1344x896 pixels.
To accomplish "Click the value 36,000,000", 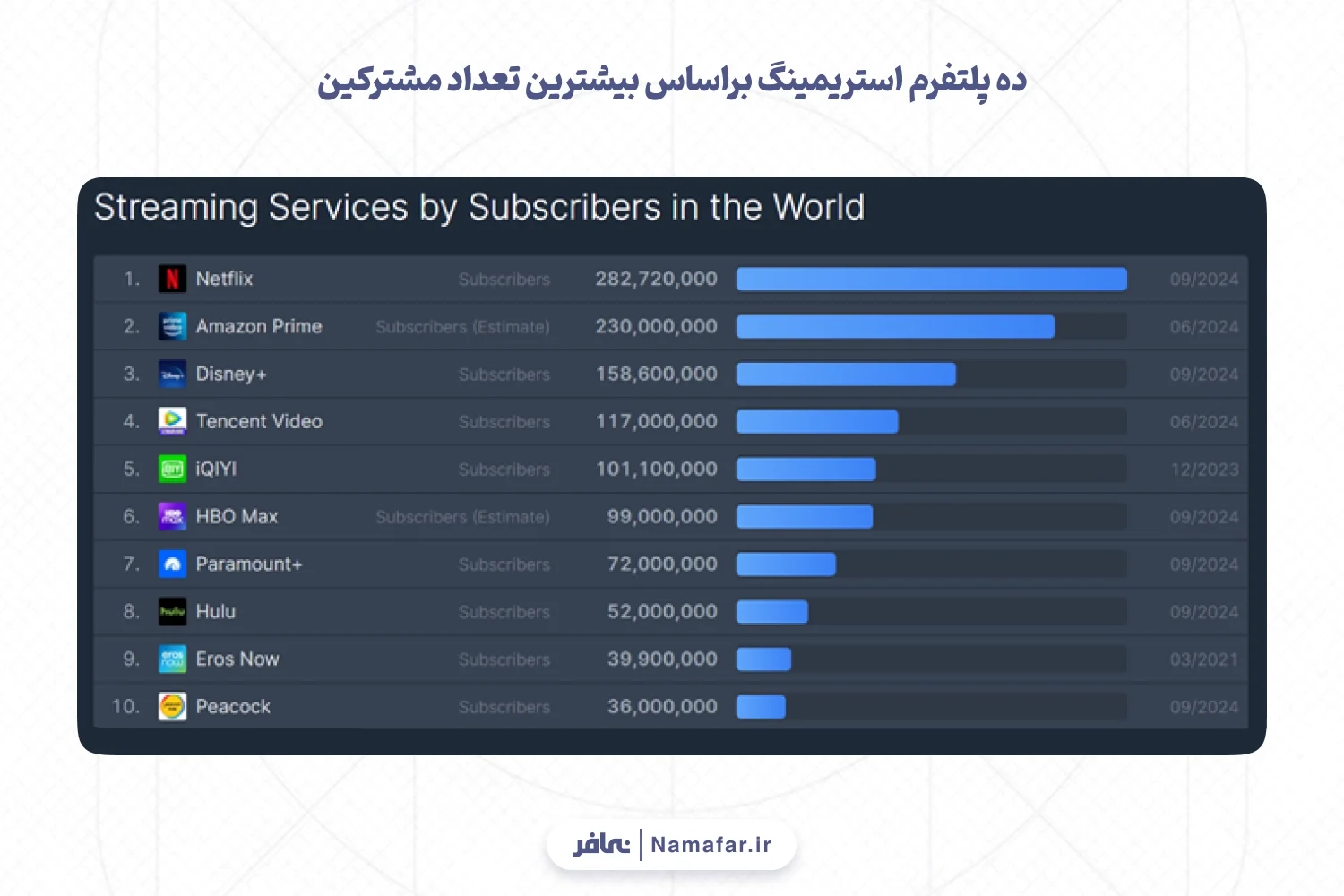I will click(x=662, y=706).
